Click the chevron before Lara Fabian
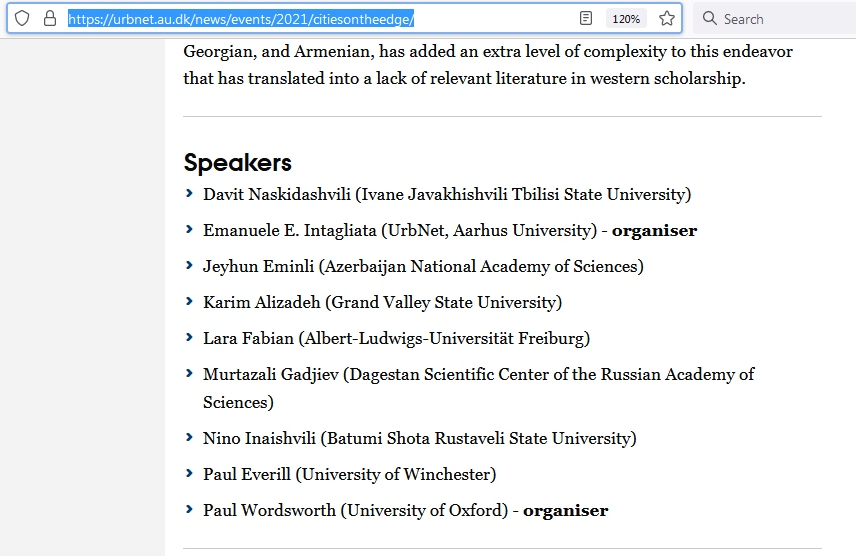Viewport: 856px width, 556px height. (190, 338)
